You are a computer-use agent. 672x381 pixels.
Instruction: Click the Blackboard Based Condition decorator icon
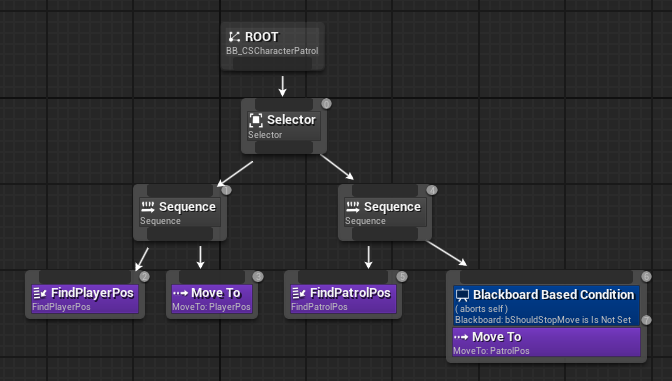[462, 295]
